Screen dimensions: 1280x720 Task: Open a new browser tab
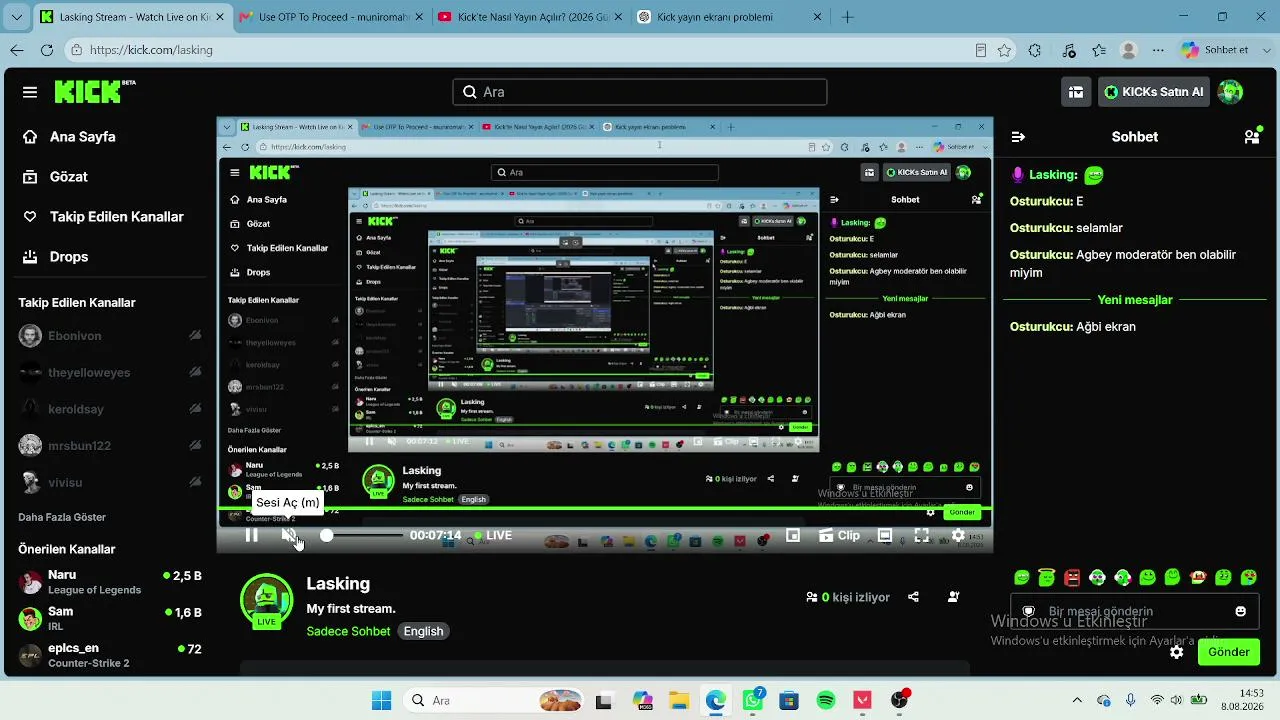[848, 17]
